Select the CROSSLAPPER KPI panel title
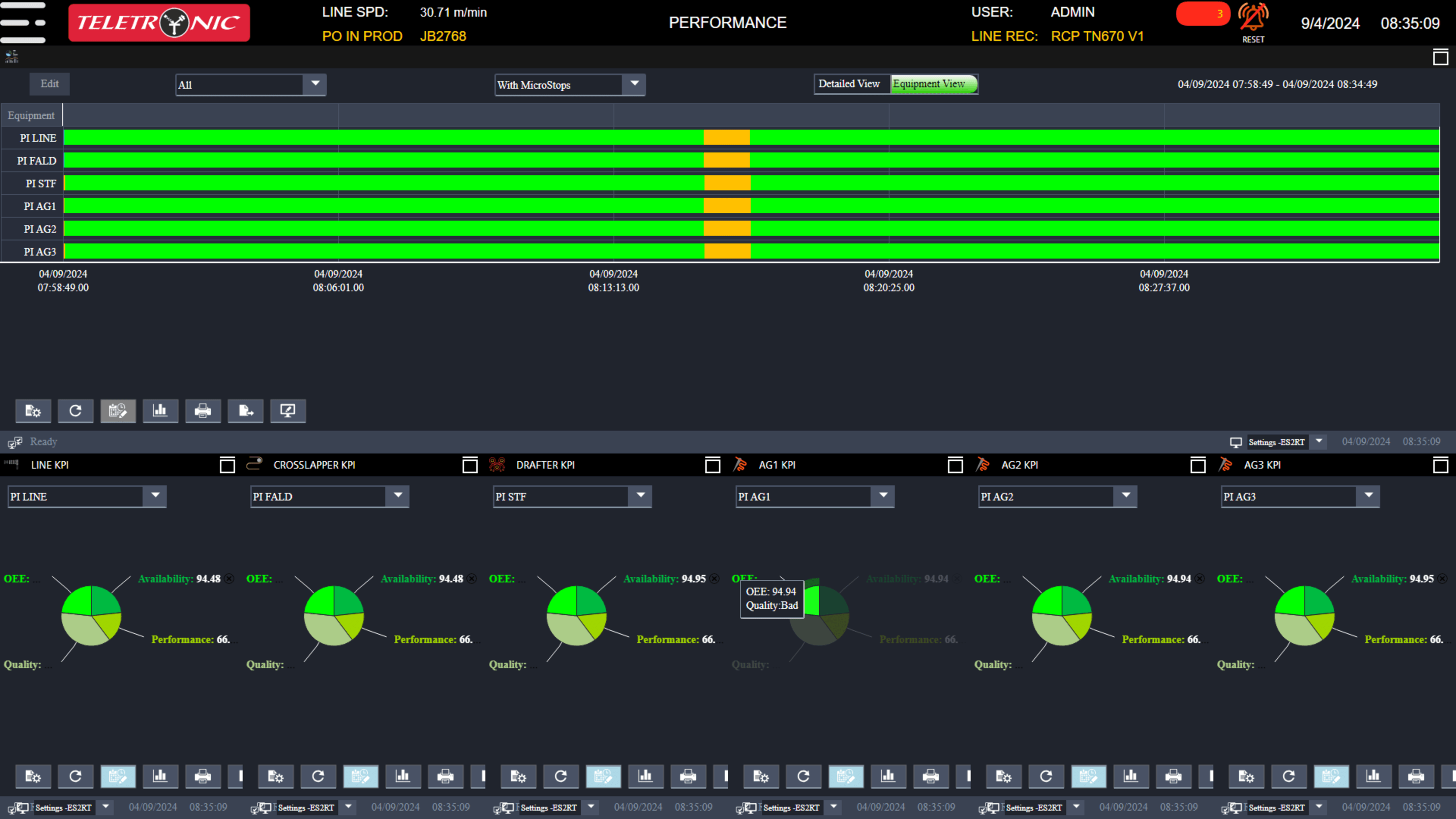Screen dimensions: 1456x819 (x=314, y=465)
